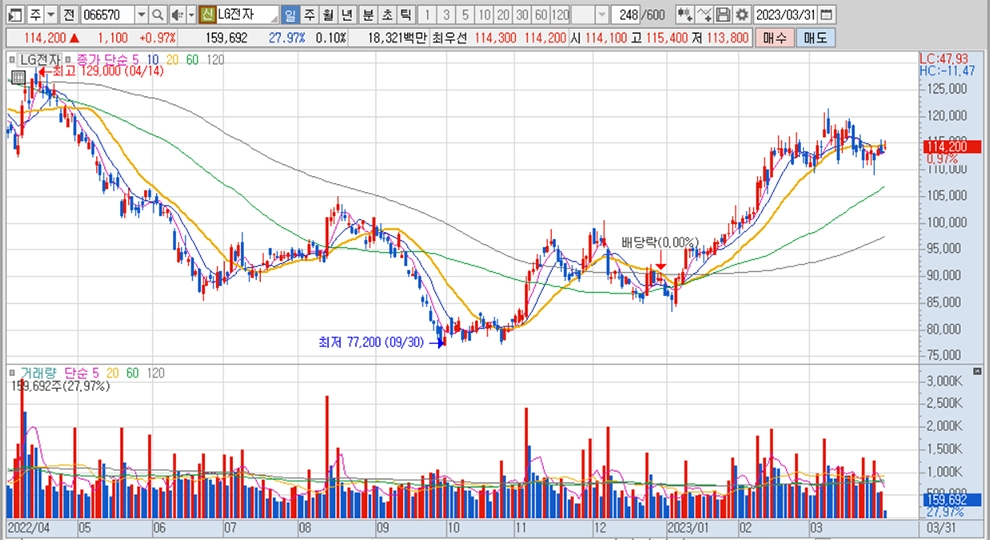Click the volume legend's gray 120-day average label
Image resolution: width=990 pixels, height=540 pixels.
tap(155, 373)
